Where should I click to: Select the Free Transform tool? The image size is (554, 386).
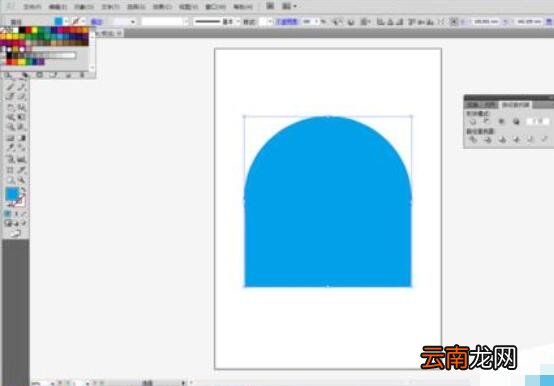point(21,117)
